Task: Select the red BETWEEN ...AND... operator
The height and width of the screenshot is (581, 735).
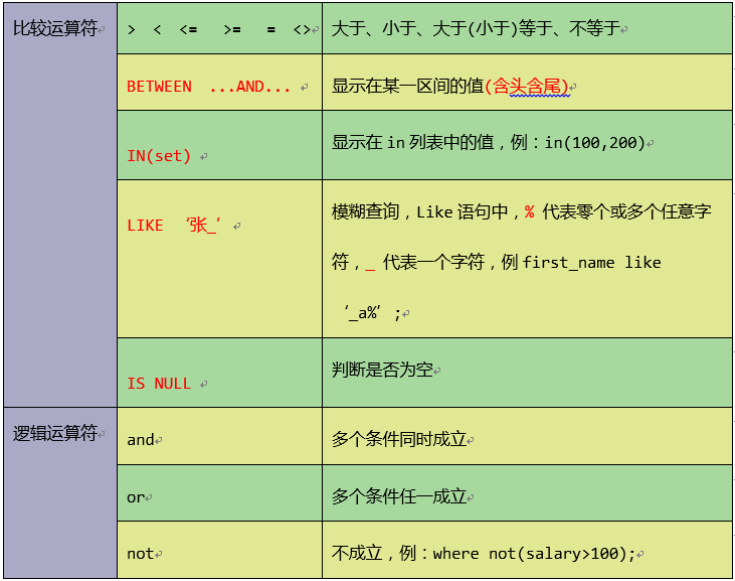Action: point(208,87)
